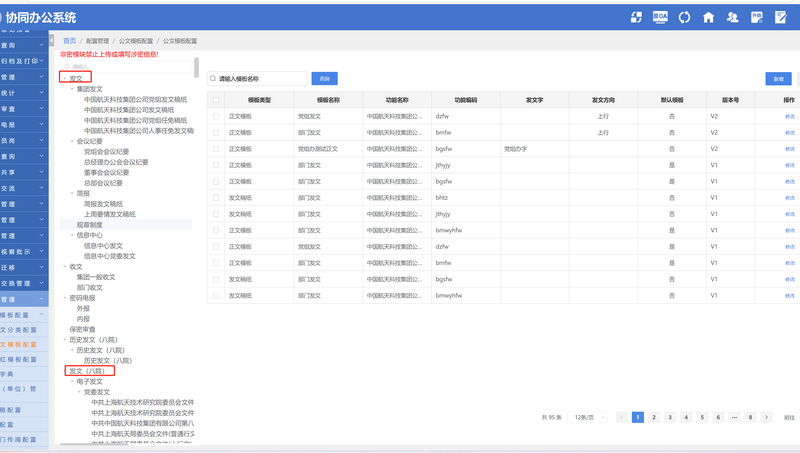Viewport: 800px width, 453px height.
Task: Select tree item 党组会会议纪要
Action: pos(107,152)
